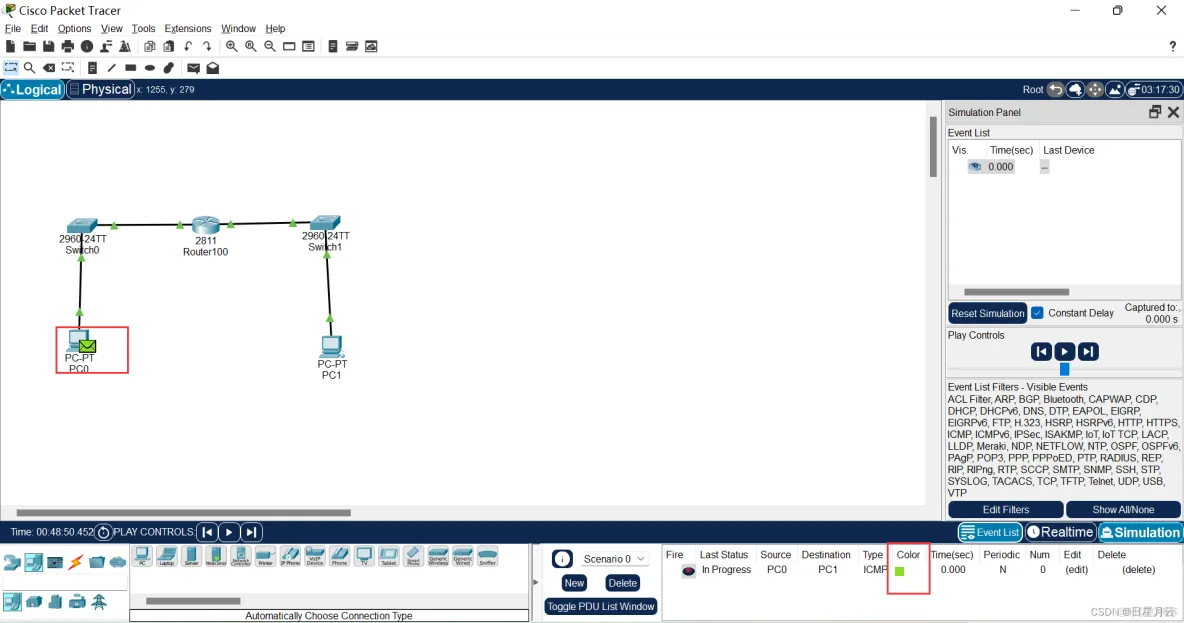This screenshot has height=623, width=1184.
Task: Click Capture Forward in Simulation Panel
Action: click(1088, 352)
